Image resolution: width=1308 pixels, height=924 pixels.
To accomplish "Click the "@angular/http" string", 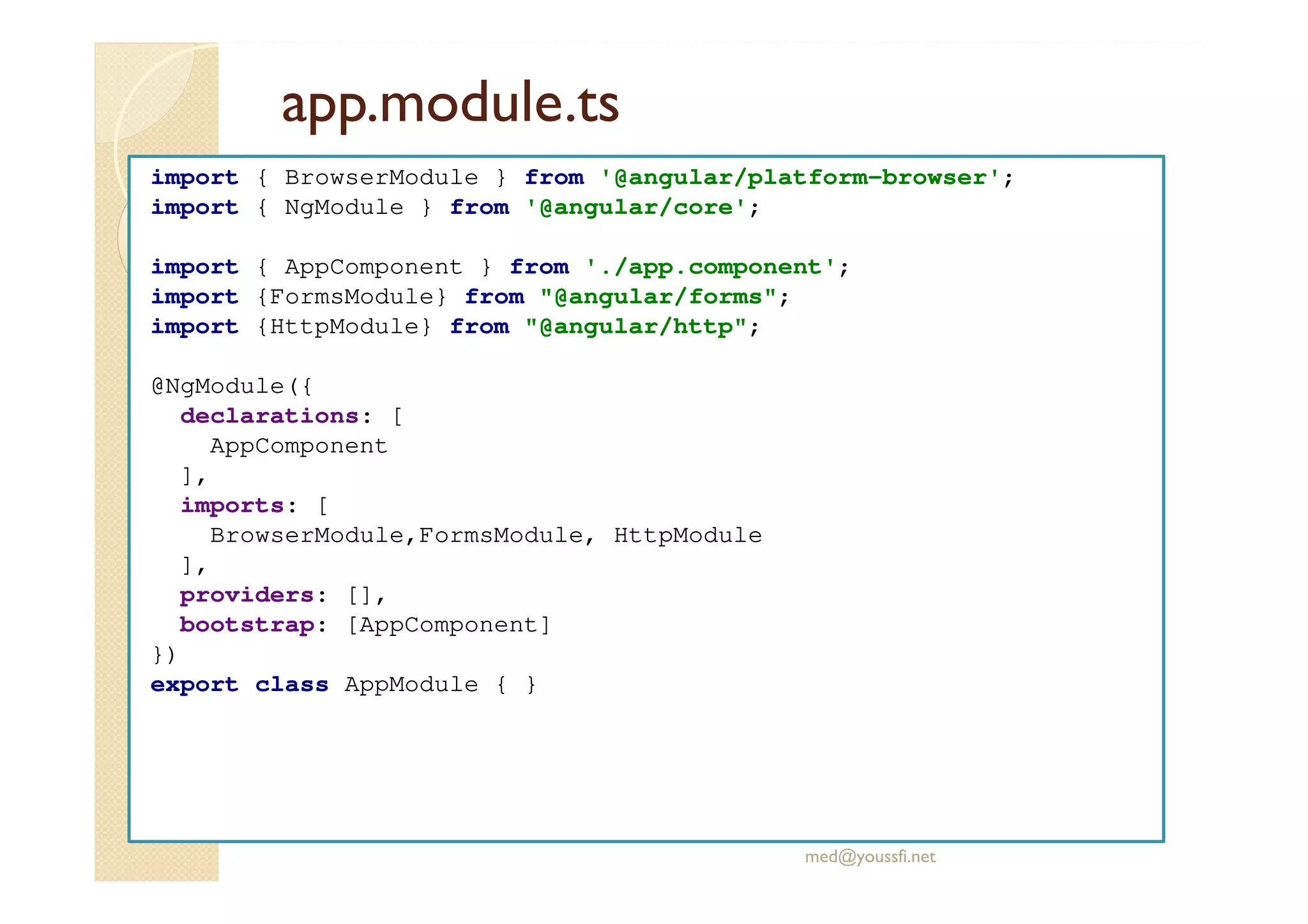I will [x=635, y=327].
